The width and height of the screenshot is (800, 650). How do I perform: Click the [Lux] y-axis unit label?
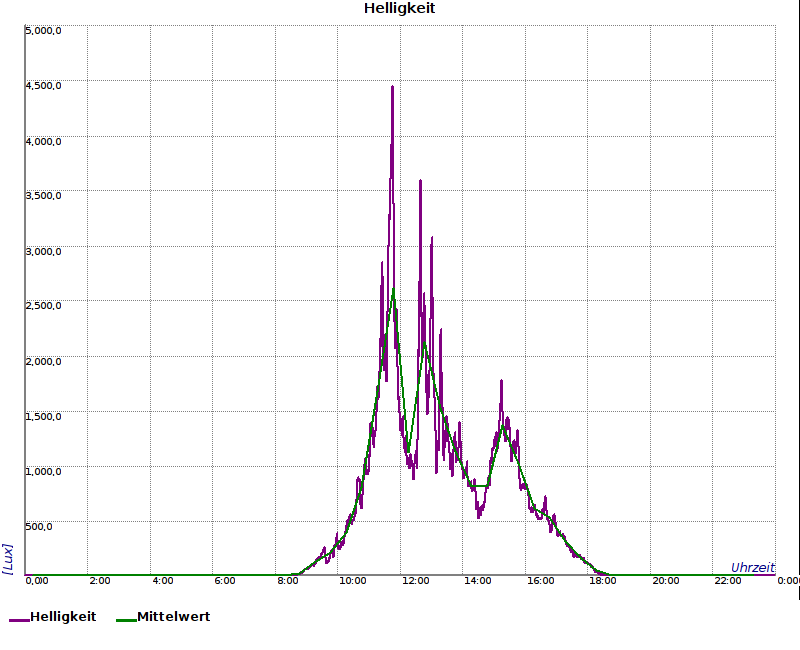[8, 559]
